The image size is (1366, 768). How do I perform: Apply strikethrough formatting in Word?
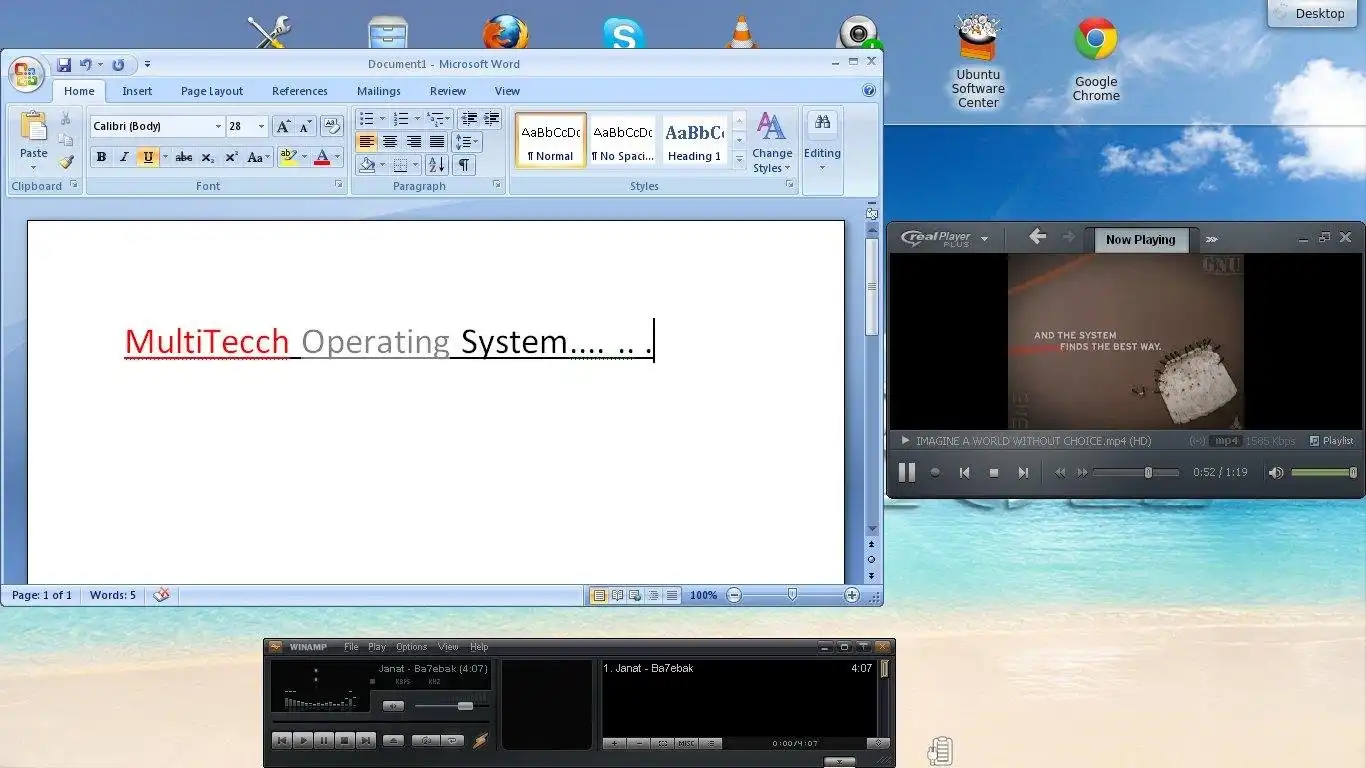[x=184, y=157]
